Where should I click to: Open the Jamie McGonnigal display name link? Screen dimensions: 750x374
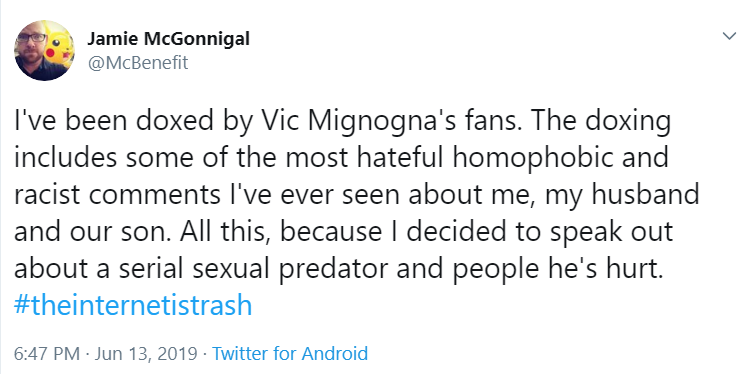[168, 39]
